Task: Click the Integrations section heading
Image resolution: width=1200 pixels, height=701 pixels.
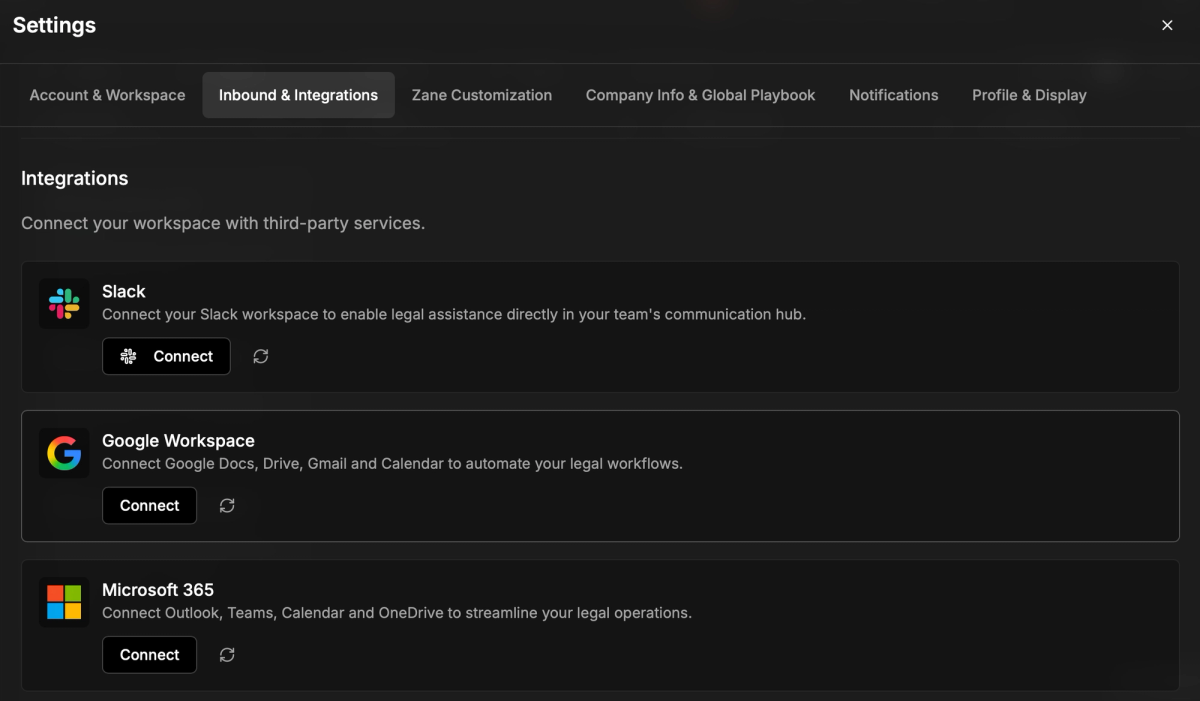Action: point(75,178)
